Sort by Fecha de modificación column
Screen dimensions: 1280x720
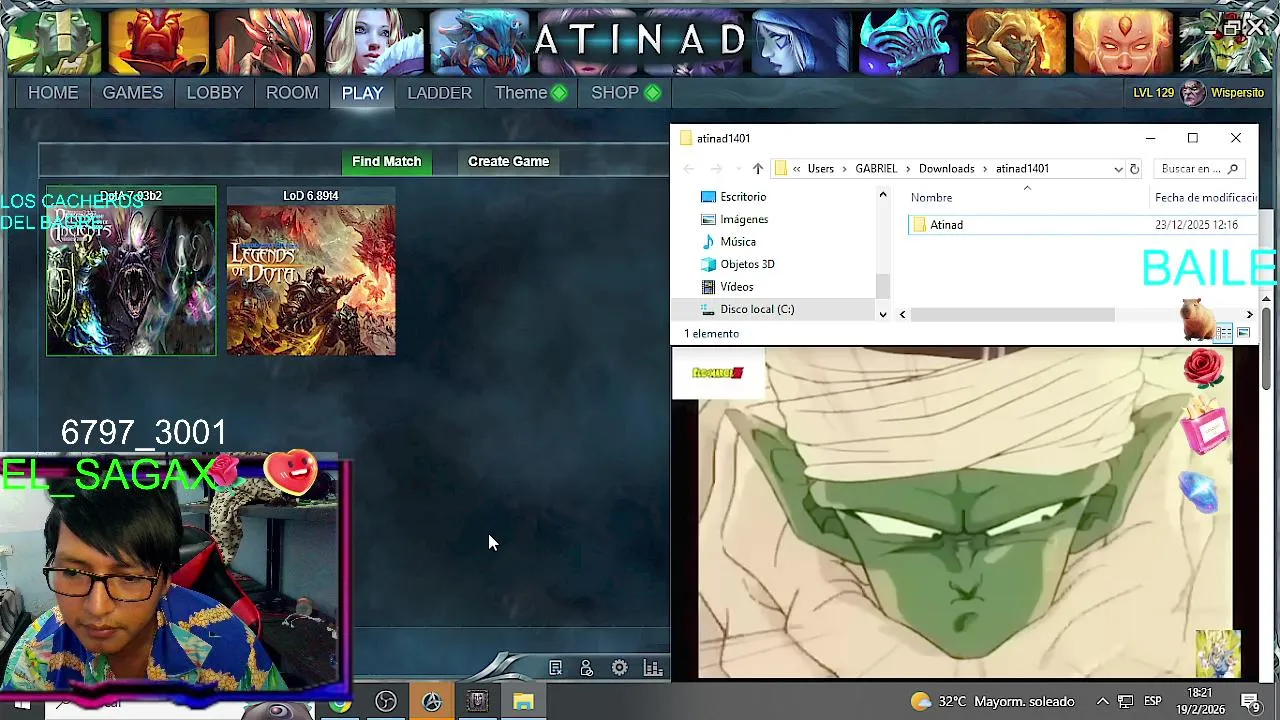[1205, 198]
